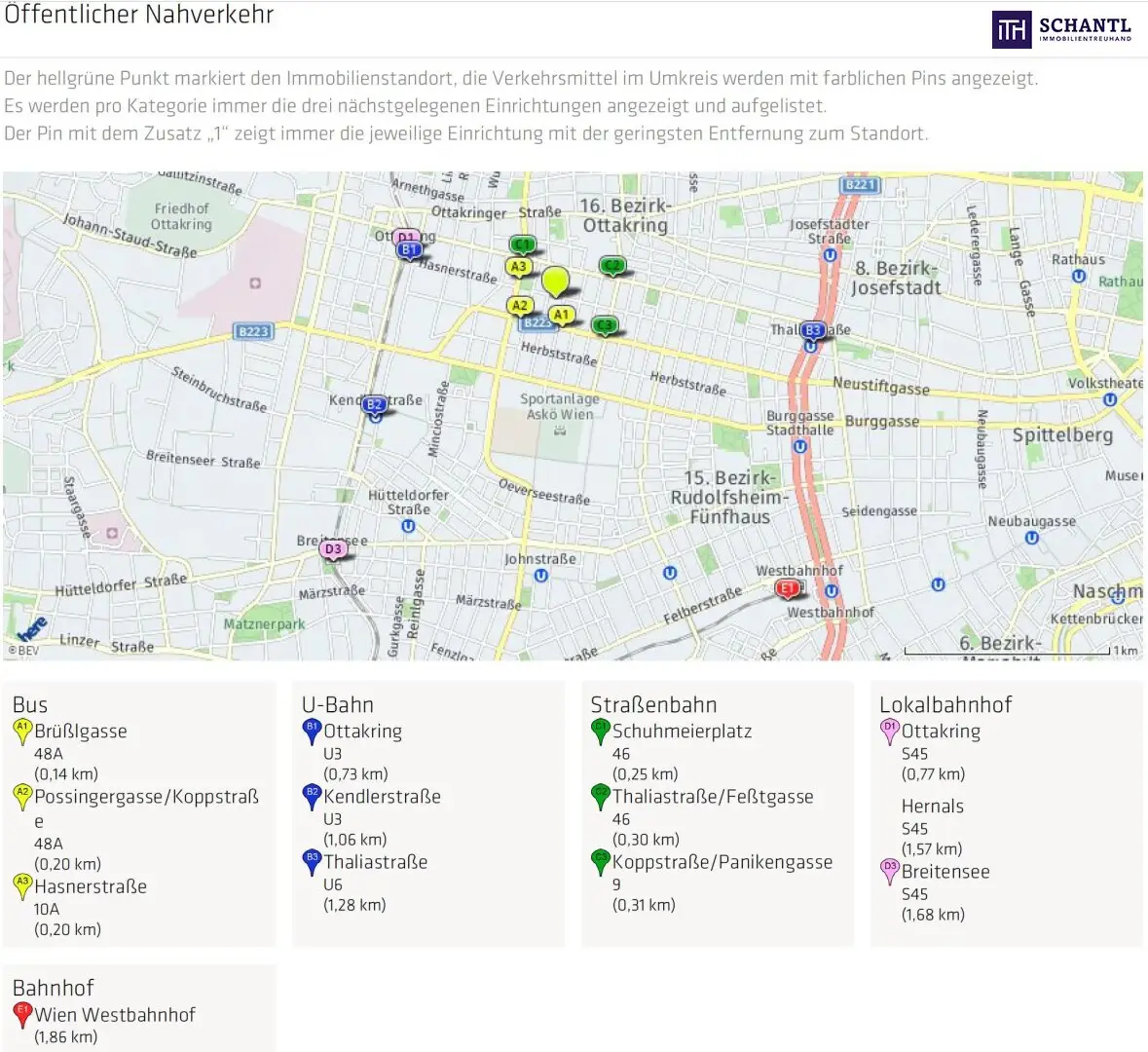Screen dimensions: 1148x1052
Task: Click the "16. Bezirk-Ottakring" district label on the map
Action: tap(625, 215)
